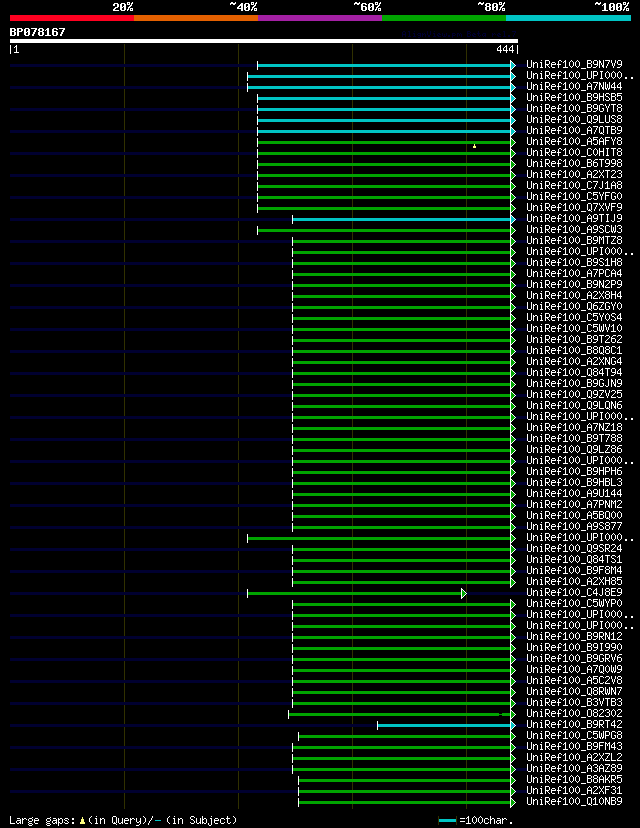Open hit UniRef100_B9MTZ8
Screen dimensions: 640x828
pyautogui.click(x=574, y=241)
